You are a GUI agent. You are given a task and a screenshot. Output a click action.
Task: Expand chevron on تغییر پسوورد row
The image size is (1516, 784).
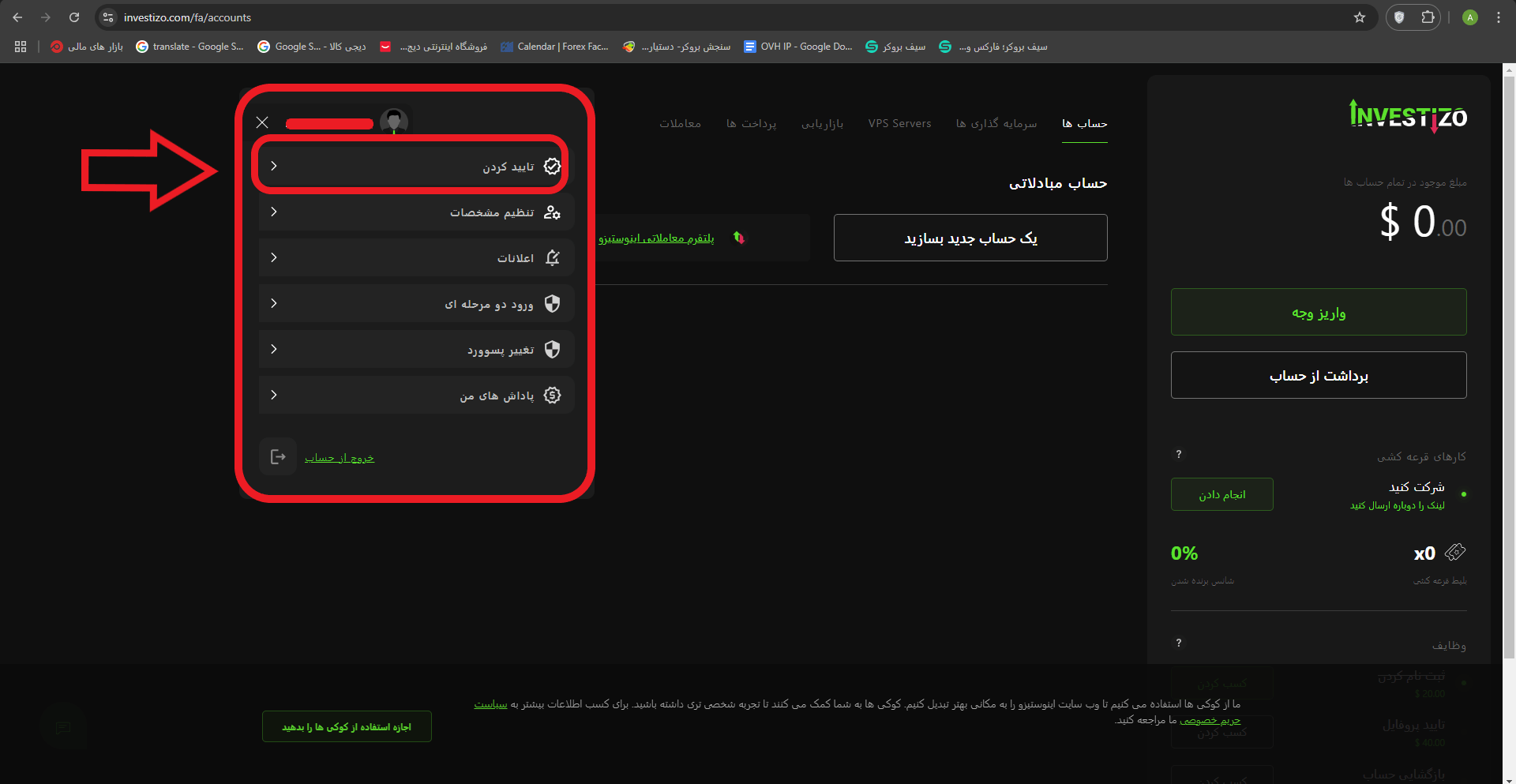tap(274, 349)
